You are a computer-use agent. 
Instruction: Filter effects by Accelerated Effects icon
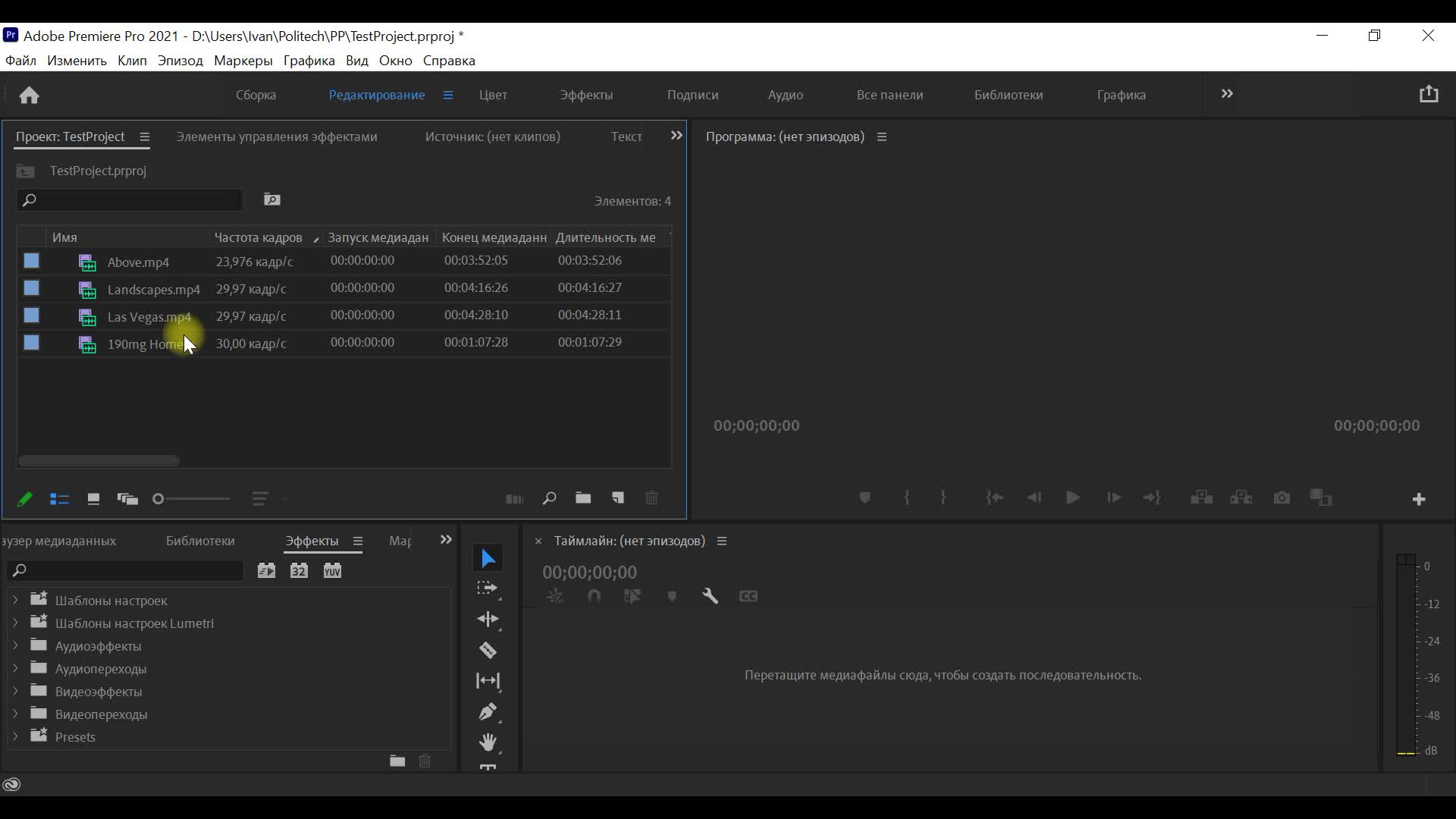(266, 570)
